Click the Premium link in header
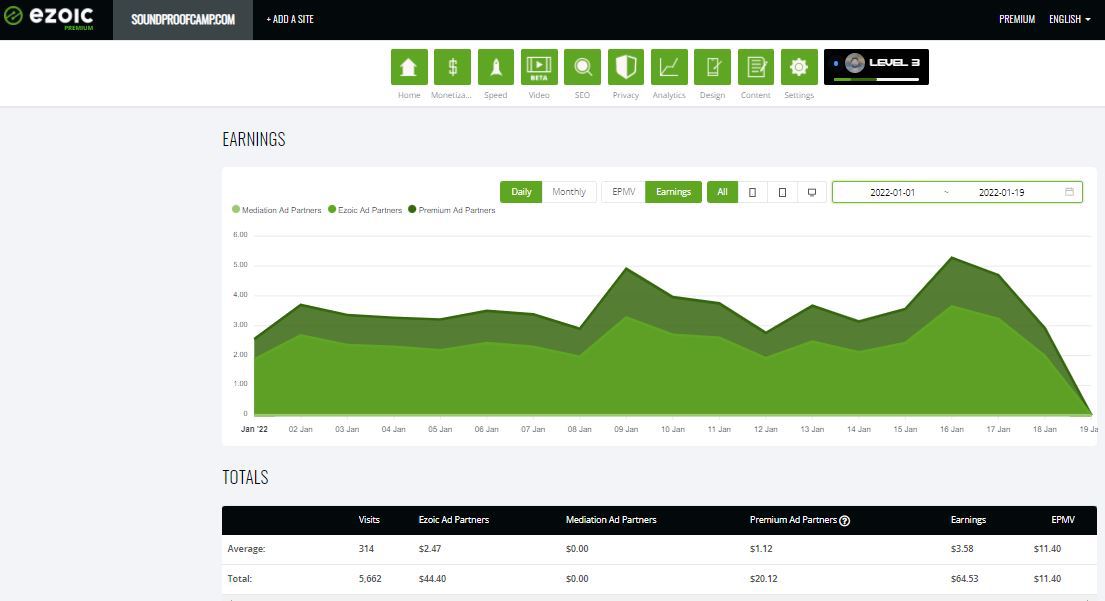Viewport: 1105px width, 601px height. coord(1017,19)
